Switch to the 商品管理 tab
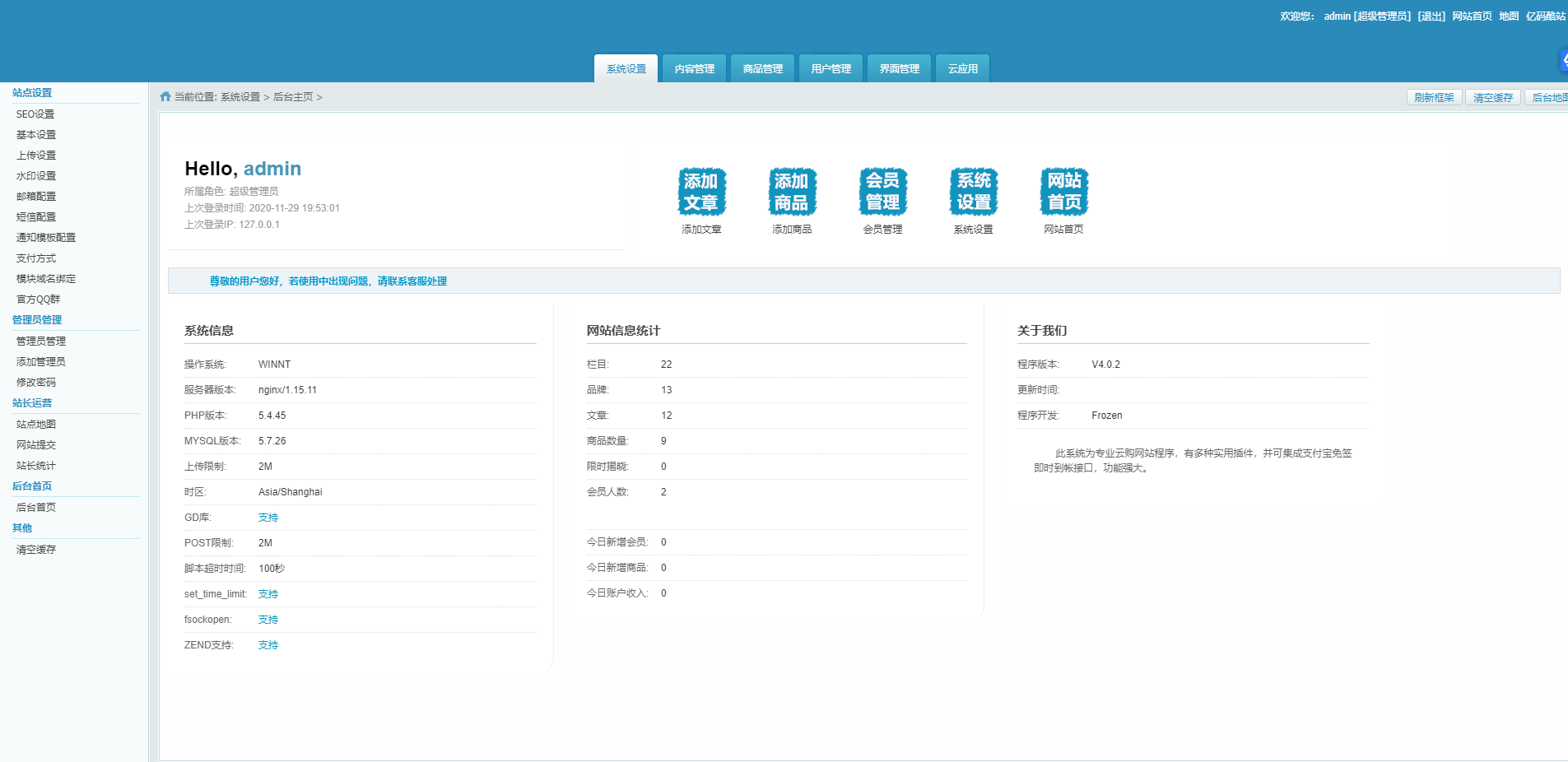1568x762 pixels. coord(762,69)
